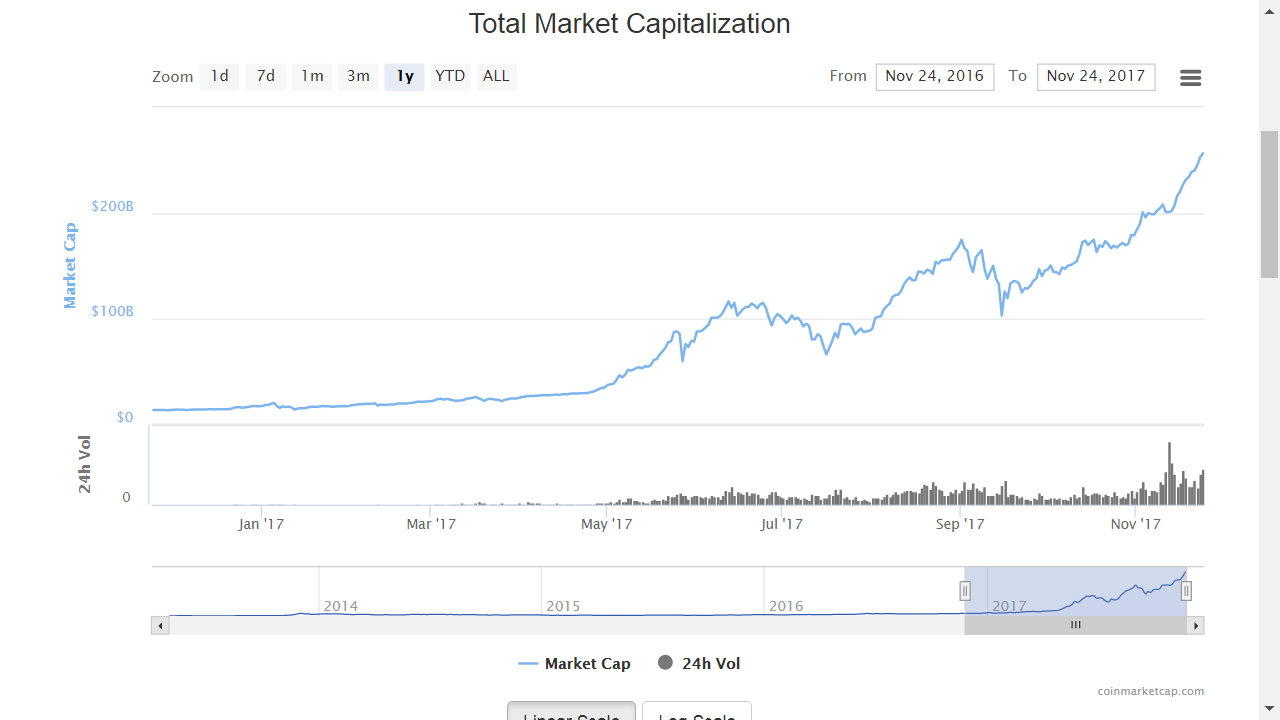Choose the 3m zoom option
The width and height of the screenshot is (1280, 720).
(358, 77)
